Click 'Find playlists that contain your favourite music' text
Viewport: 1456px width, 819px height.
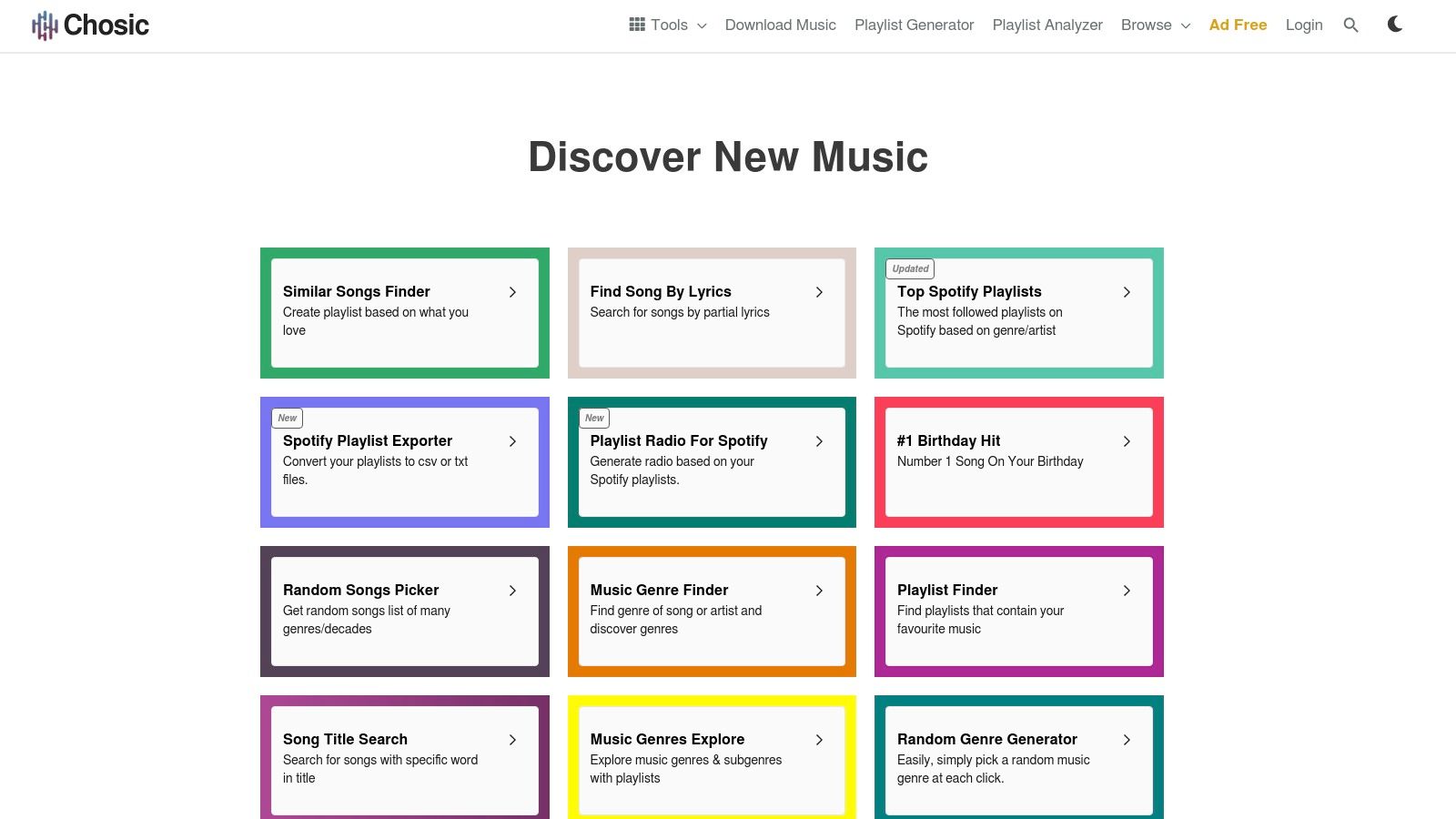[x=980, y=620]
